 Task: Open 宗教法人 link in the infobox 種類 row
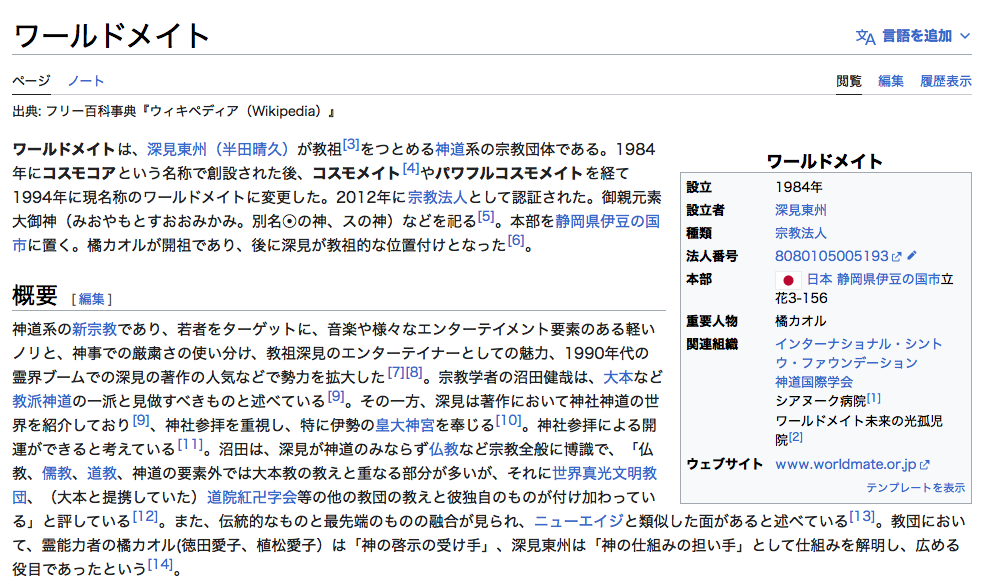pos(800,234)
